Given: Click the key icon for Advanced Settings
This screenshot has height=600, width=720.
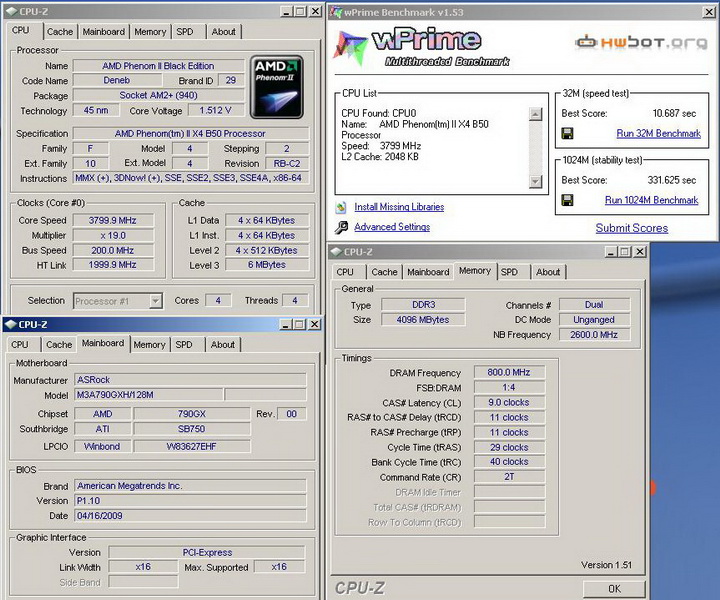Looking at the screenshot, I should point(342,227).
